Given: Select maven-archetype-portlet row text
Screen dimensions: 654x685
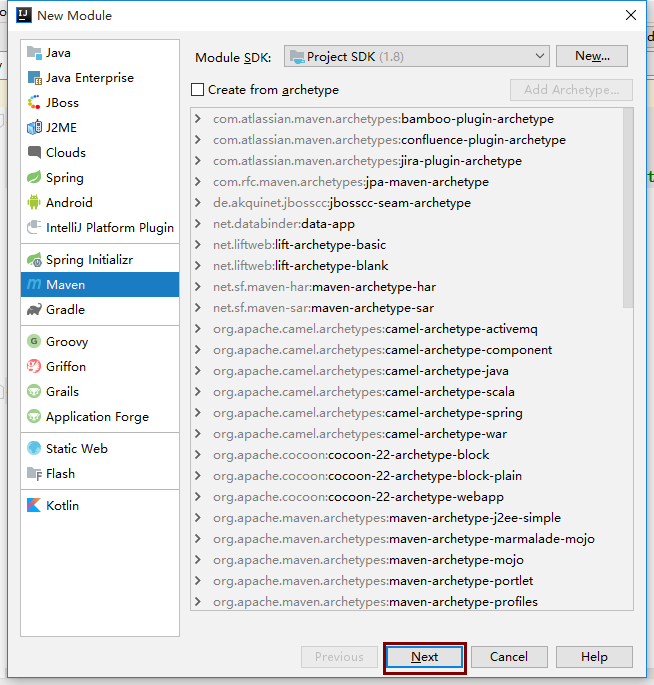Looking at the screenshot, I should tap(373, 581).
